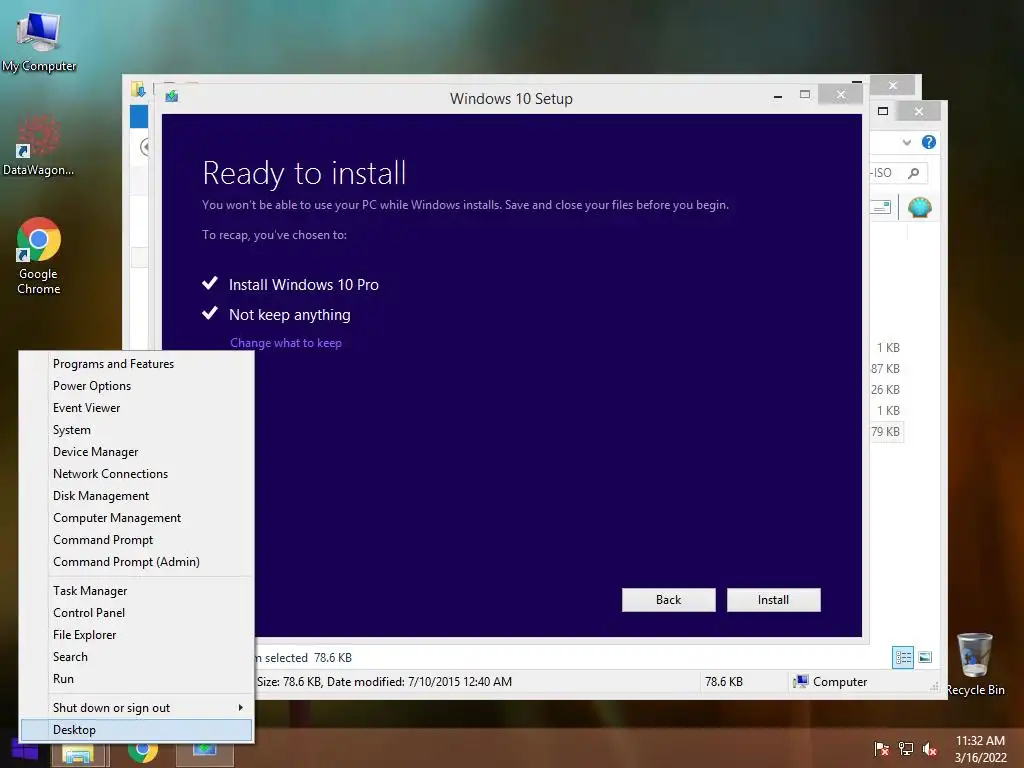Image resolution: width=1024 pixels, height=768 pixels.
Task: Maximize the background Explorer window
Action: (883, 111)
